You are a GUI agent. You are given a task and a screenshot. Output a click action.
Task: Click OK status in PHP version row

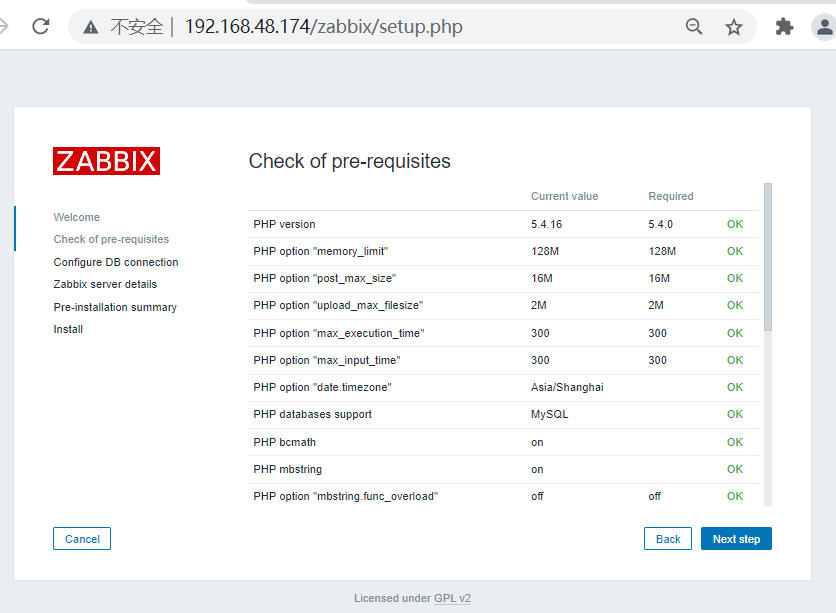(735, 224)
